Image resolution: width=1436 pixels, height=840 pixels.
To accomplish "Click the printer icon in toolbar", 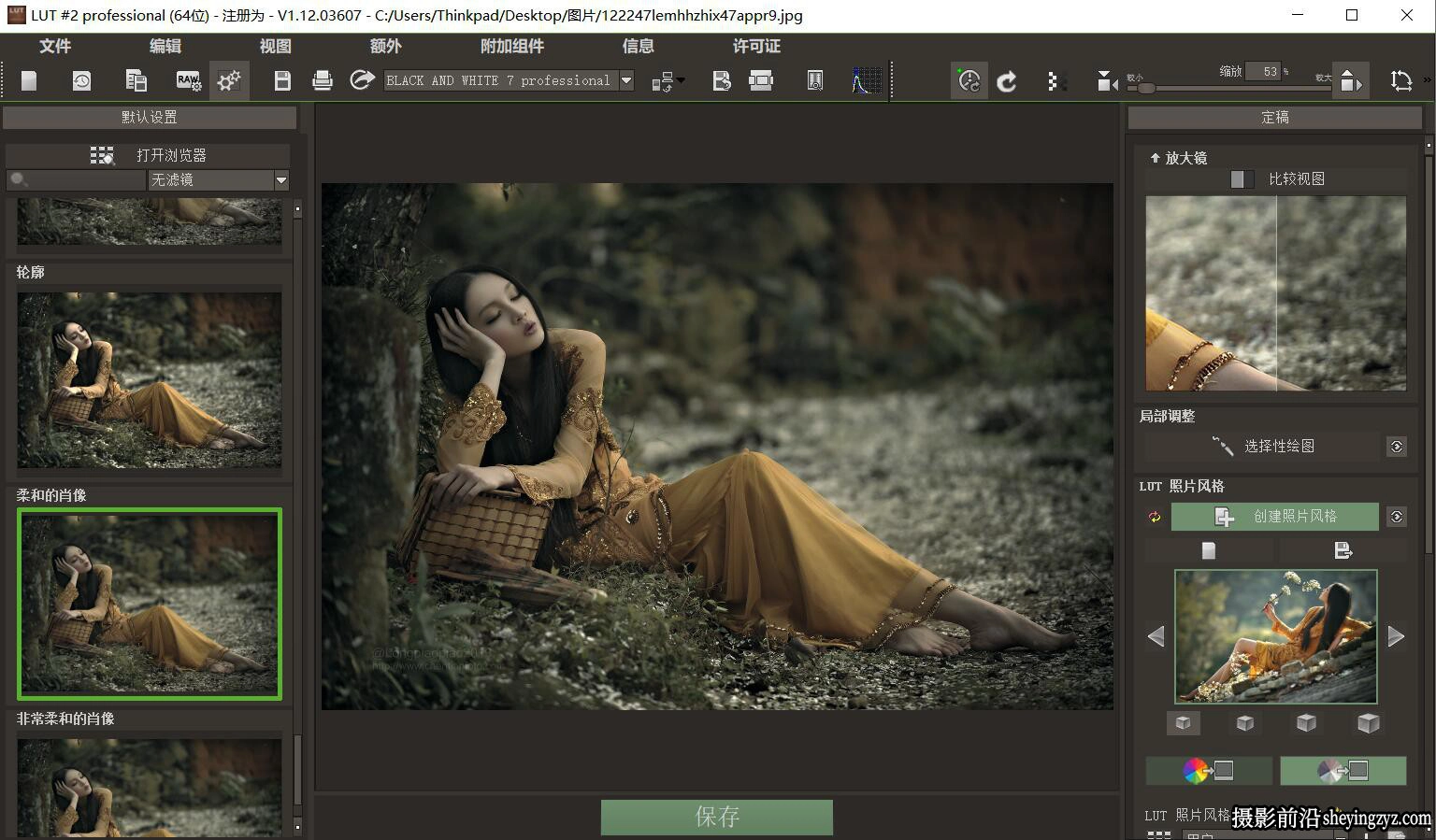I will (323, 81).
